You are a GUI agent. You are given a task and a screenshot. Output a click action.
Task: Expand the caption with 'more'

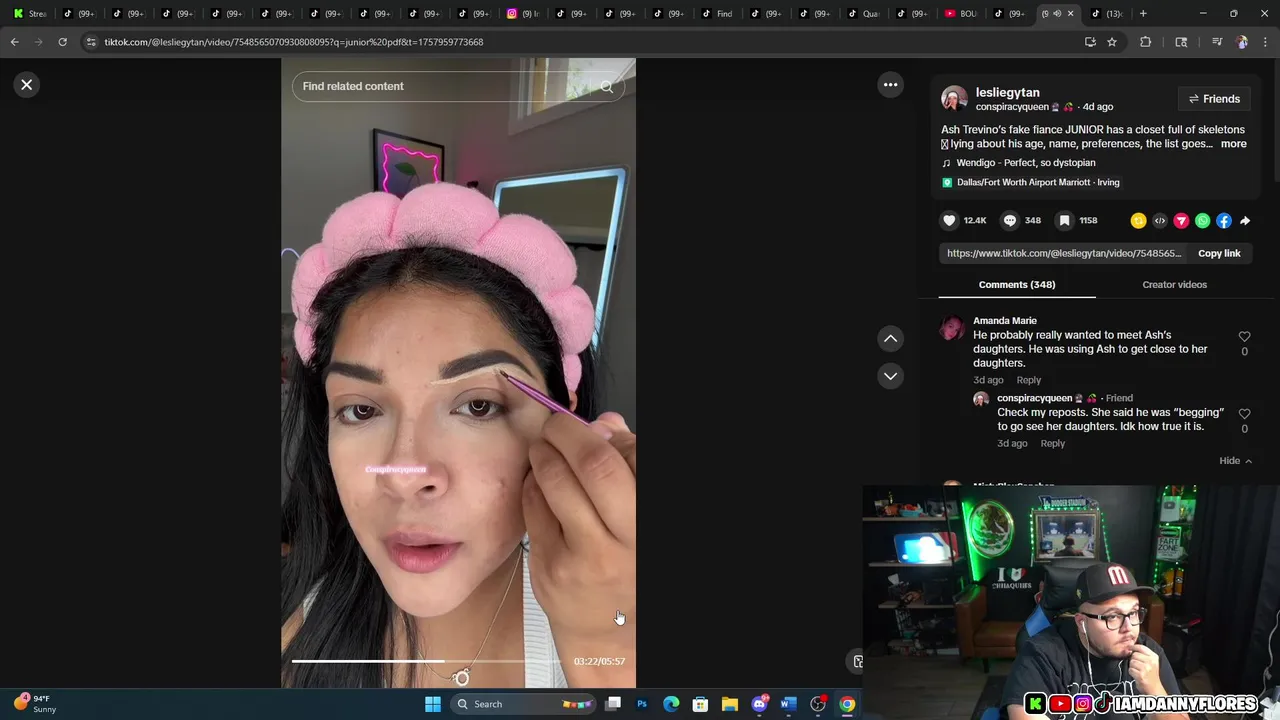[x=1233, y=144]
